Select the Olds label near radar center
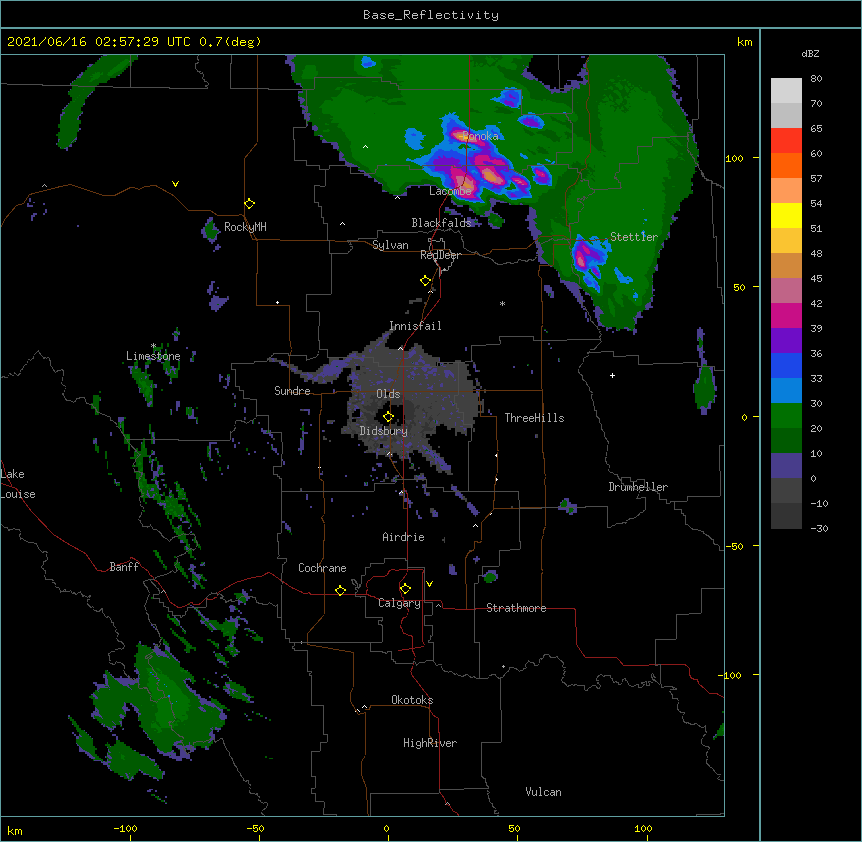This screenshot has width=862, height=842. point(388,394)
